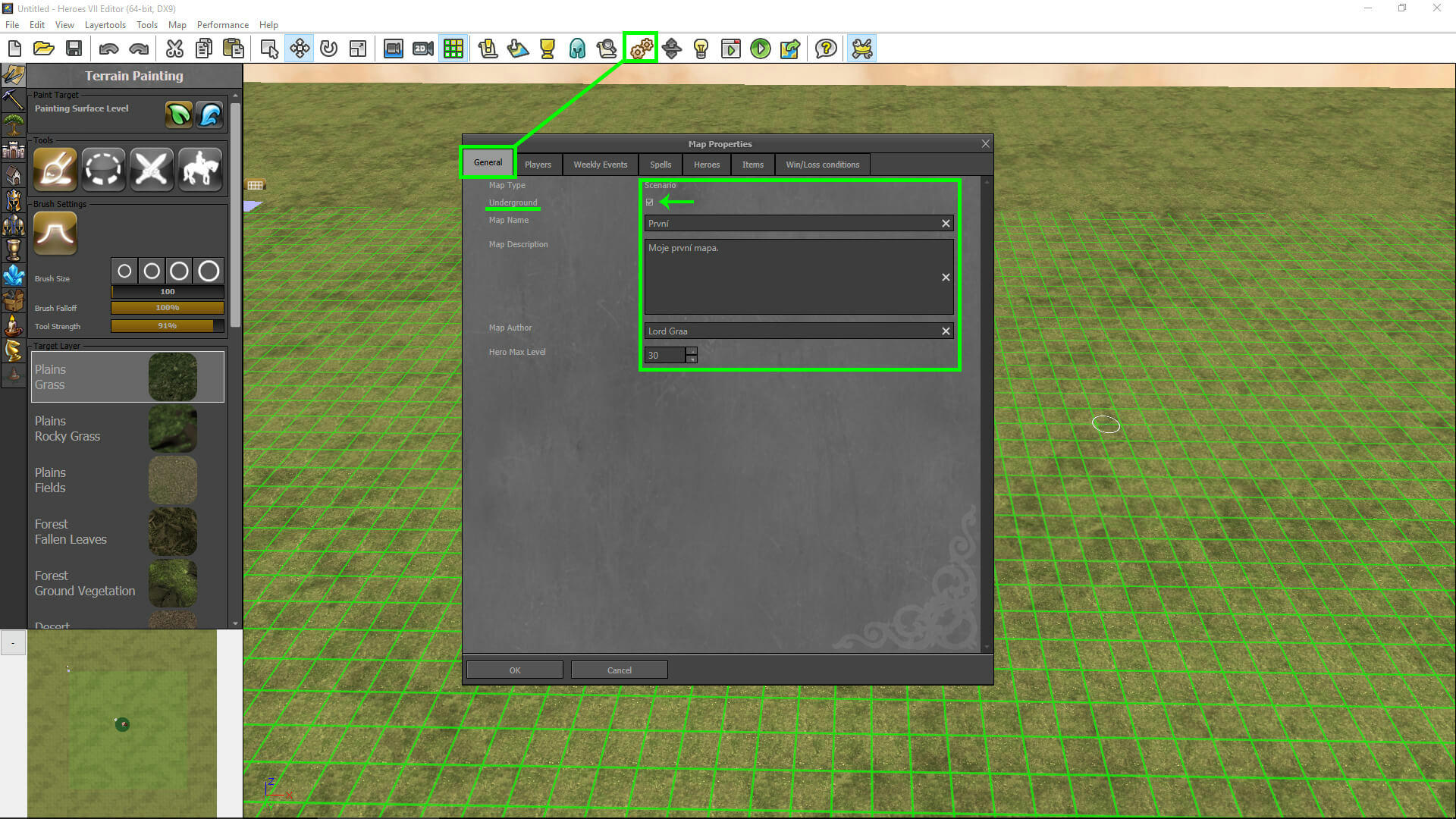Click the Copy toolbar icon
This screenshot has width=1456, height=819.
(204, 49)
